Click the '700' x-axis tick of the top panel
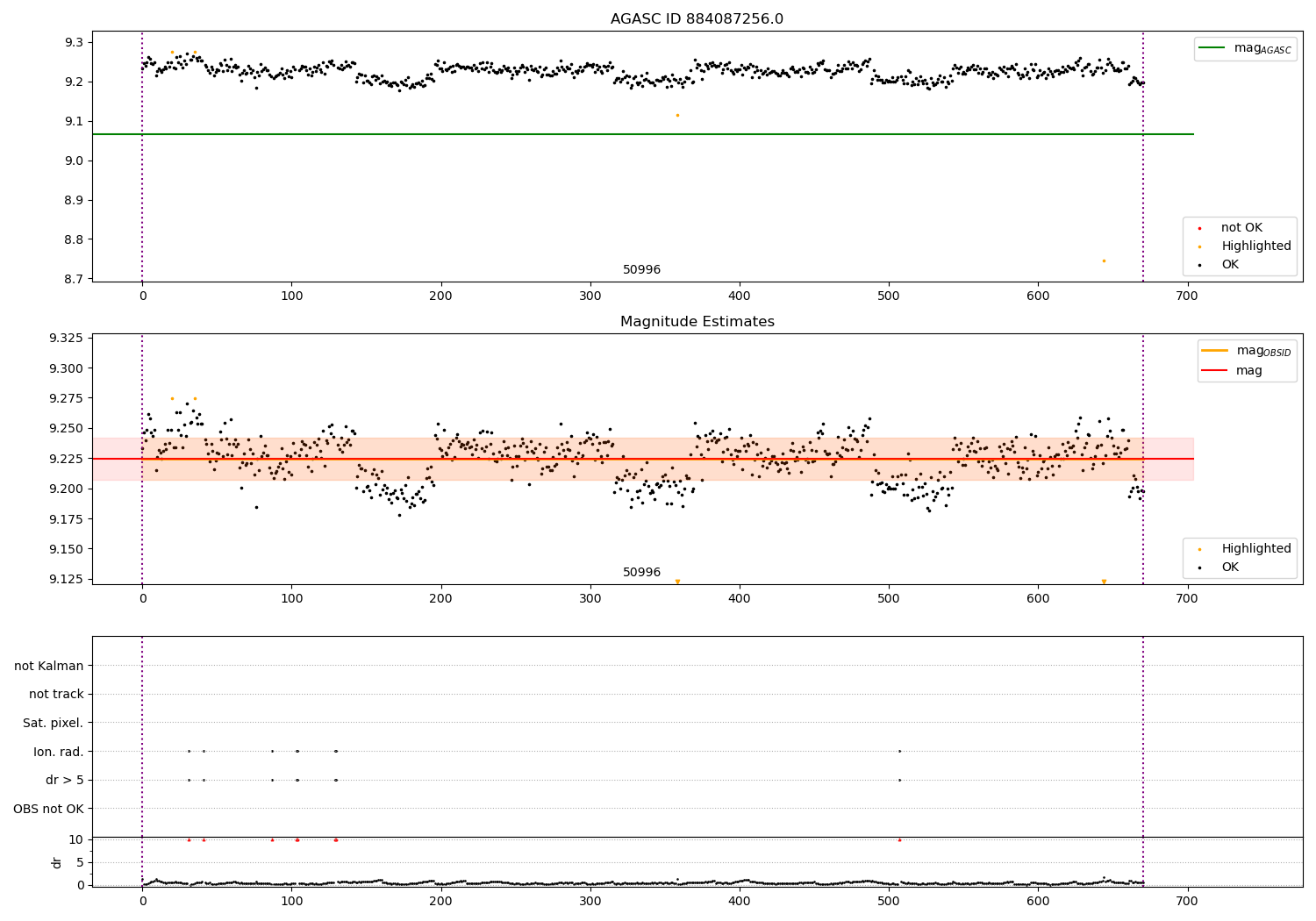The height and width of the screenshot is (921, 1316). pos(1187,296)
